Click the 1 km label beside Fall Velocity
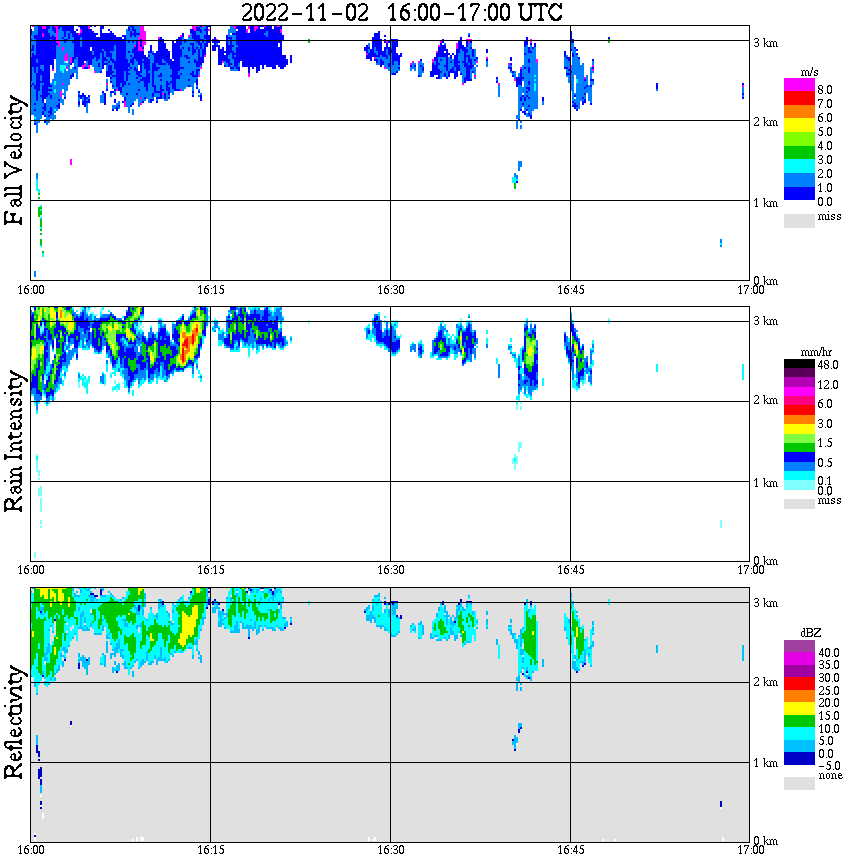Image resolution: width=850 pixels, height=868 pixels. pos(765,203)
